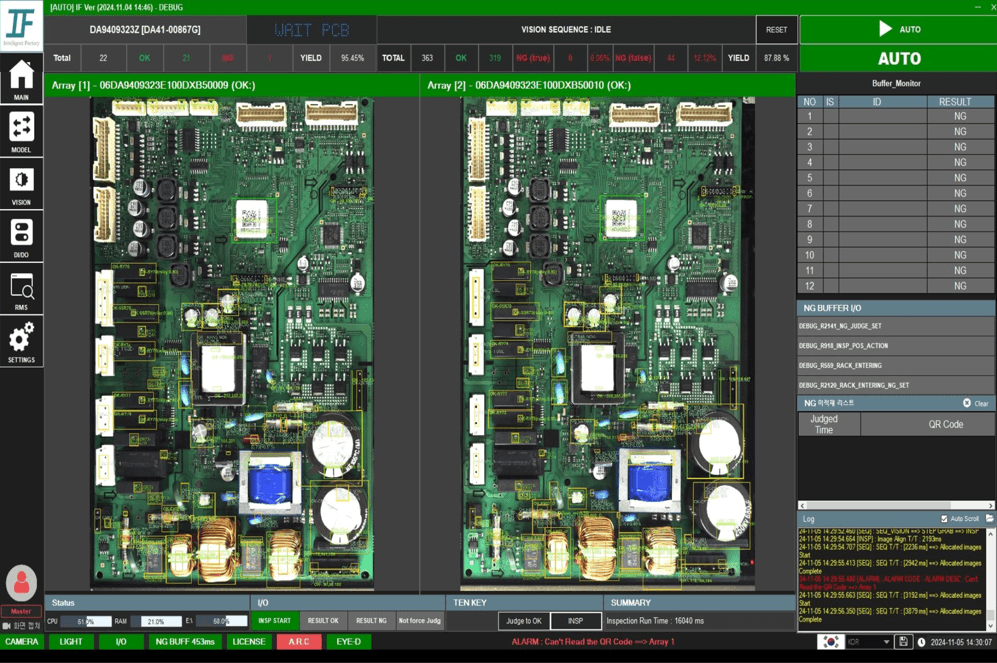Click the Korean flag language icon
This screenshot has height=663, width=997.
point(830,642)
